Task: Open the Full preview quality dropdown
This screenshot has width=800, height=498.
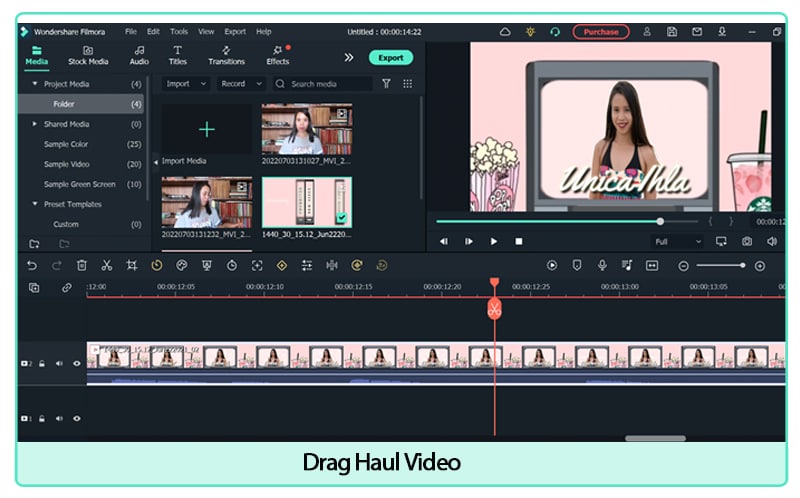Action: [678, 241]
